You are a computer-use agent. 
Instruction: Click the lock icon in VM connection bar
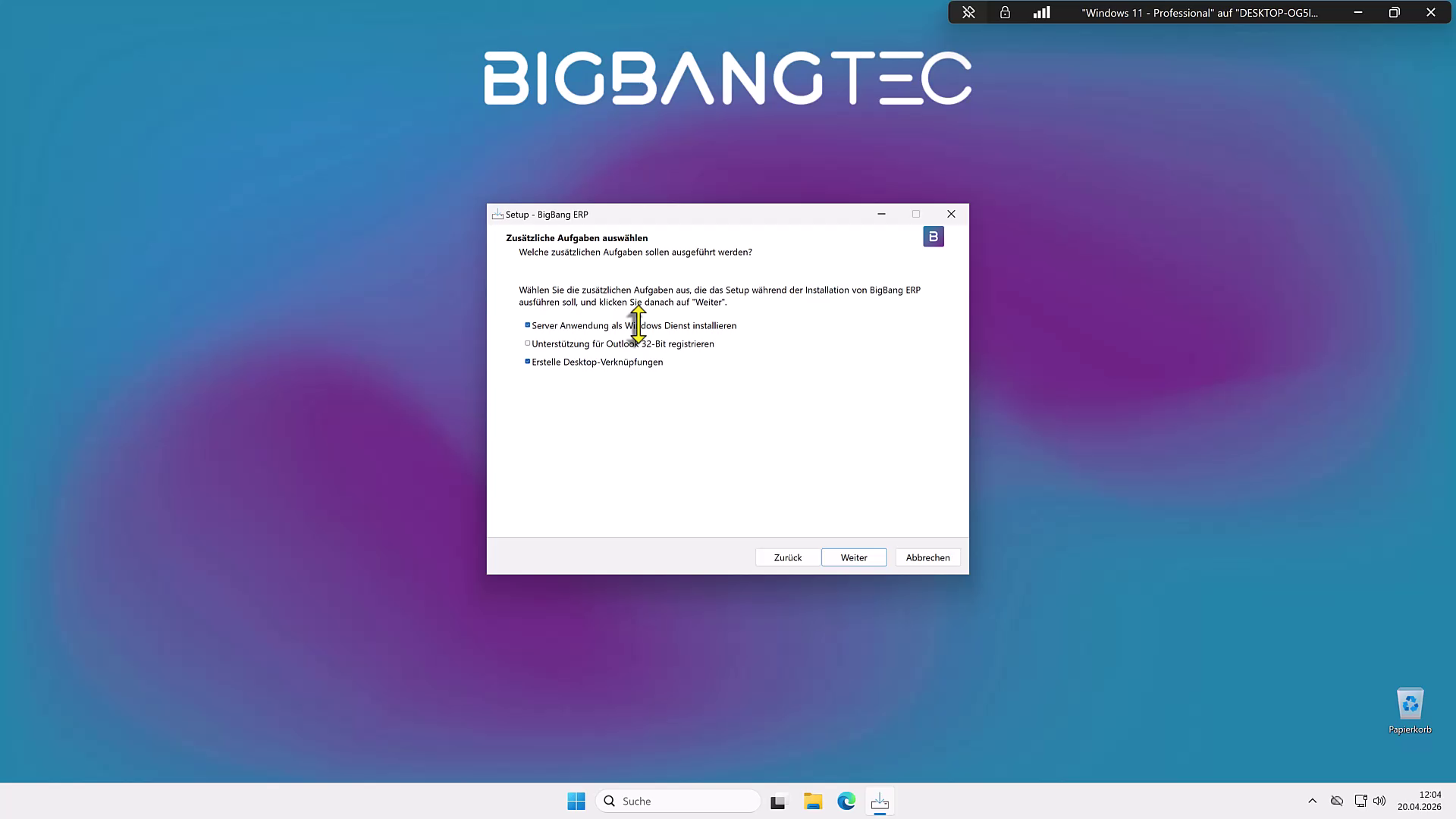(1005, 12)
